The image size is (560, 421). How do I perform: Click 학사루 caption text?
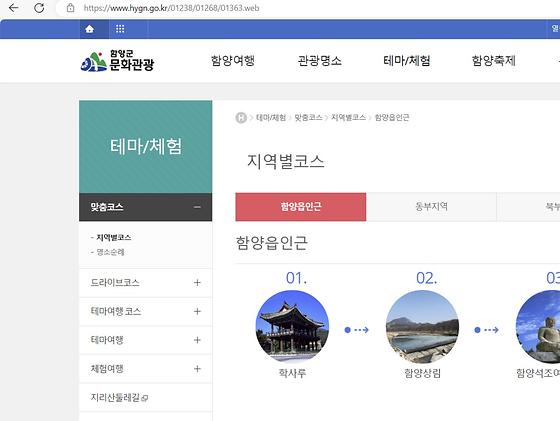click(292, 373)
